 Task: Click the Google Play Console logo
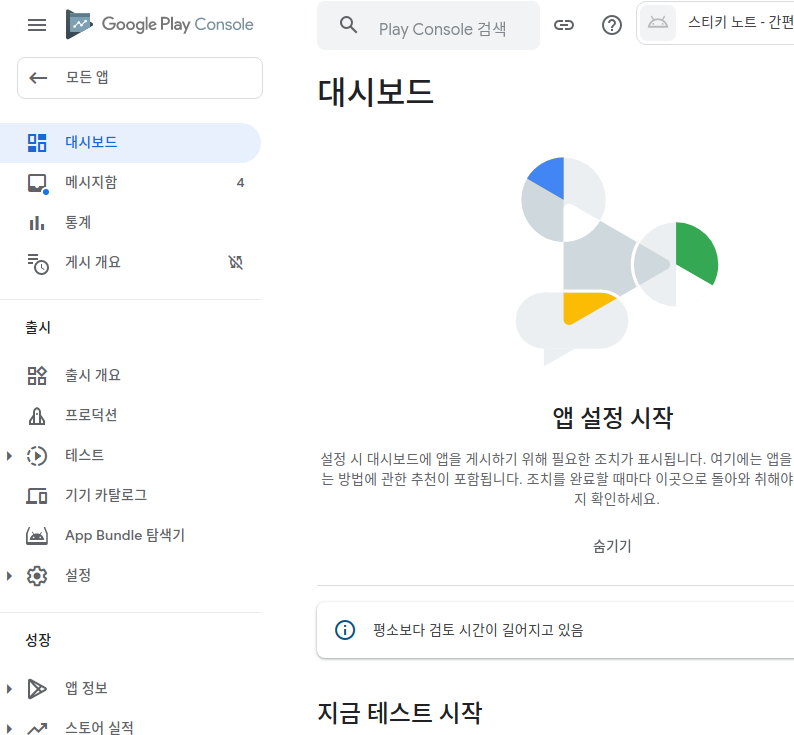160,24
